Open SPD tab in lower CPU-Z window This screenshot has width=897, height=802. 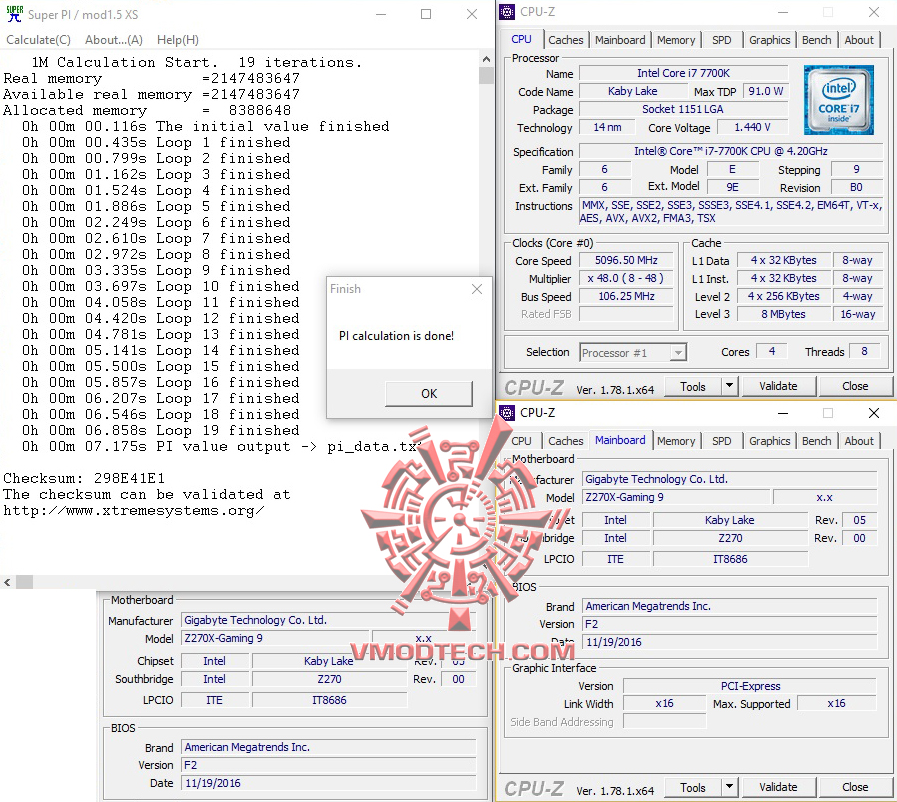tap(721, 441)
